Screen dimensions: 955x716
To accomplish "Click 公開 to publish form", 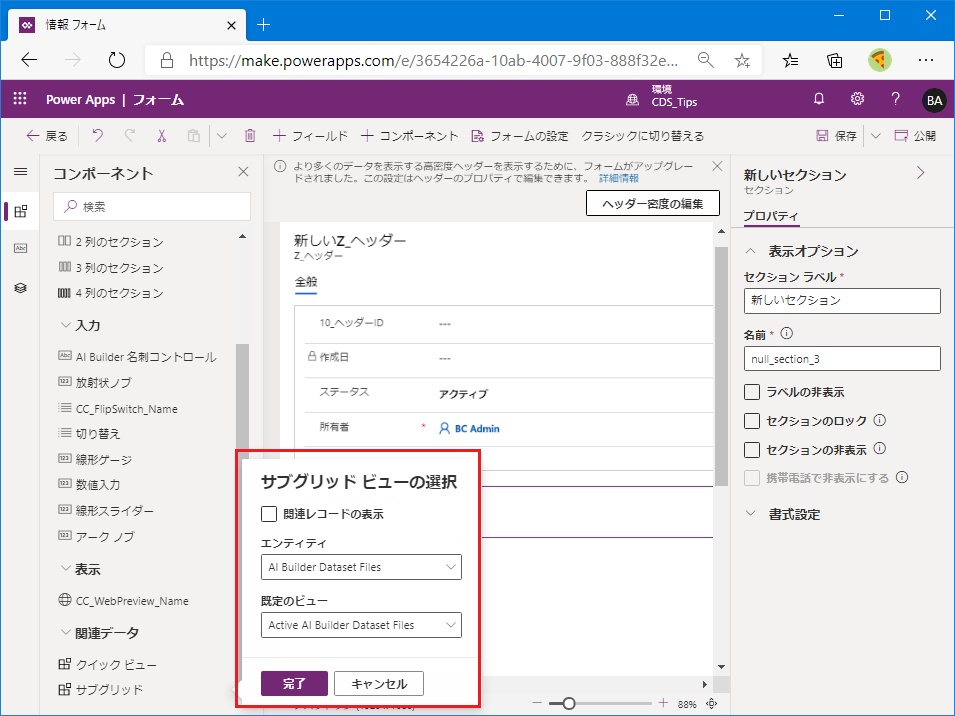I will (915, 135).
